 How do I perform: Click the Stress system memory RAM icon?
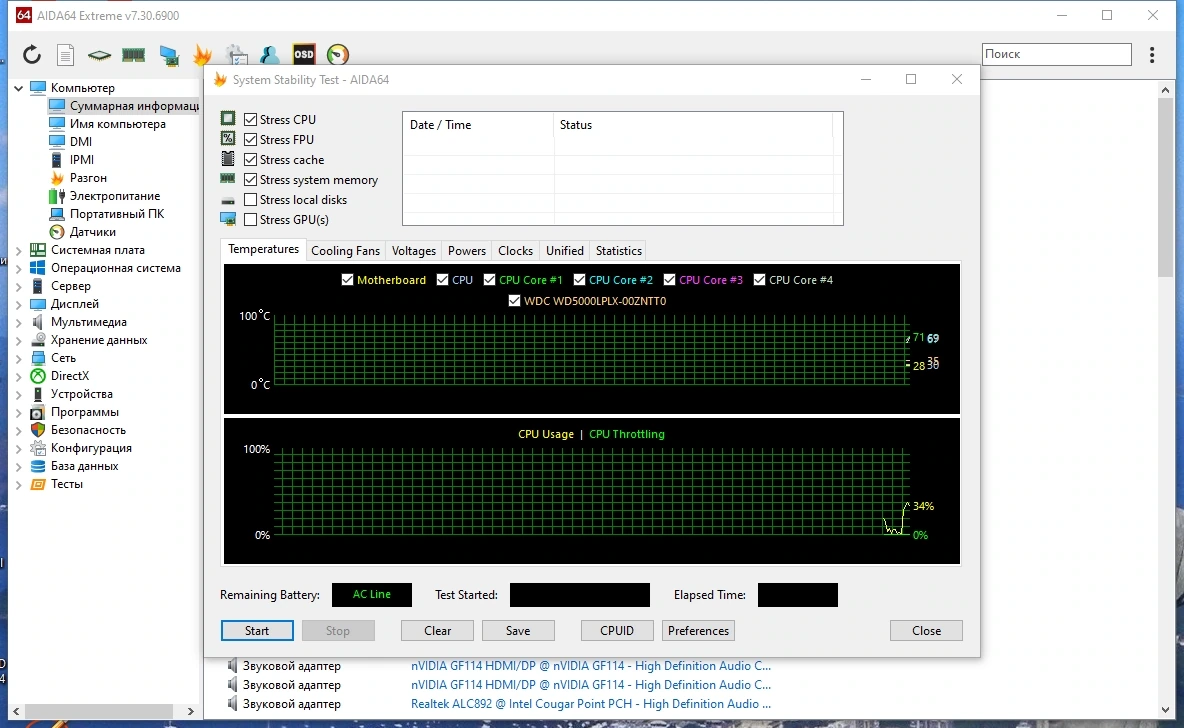(x=227, y=179)
